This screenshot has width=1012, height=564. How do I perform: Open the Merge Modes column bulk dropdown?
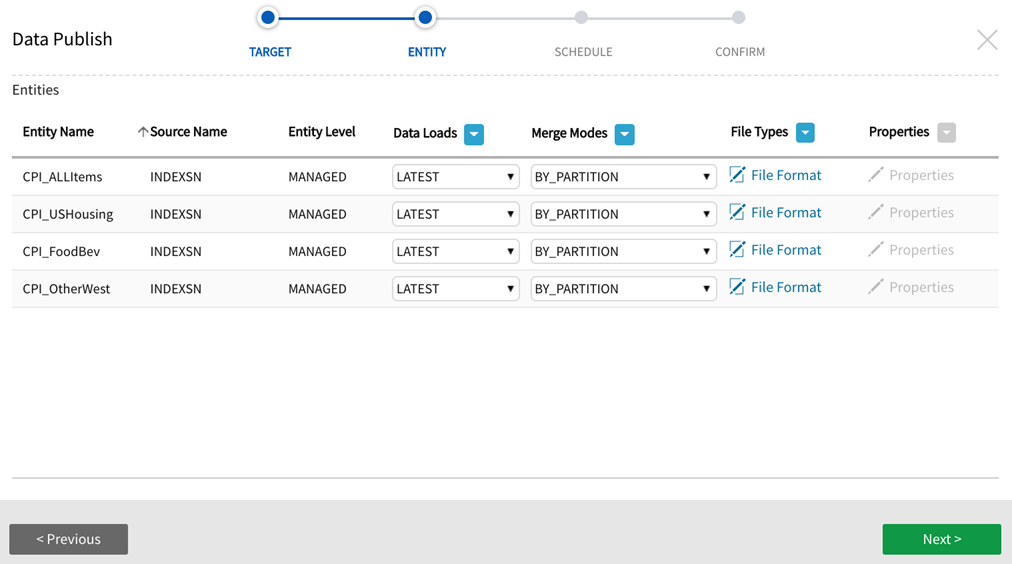625,134
